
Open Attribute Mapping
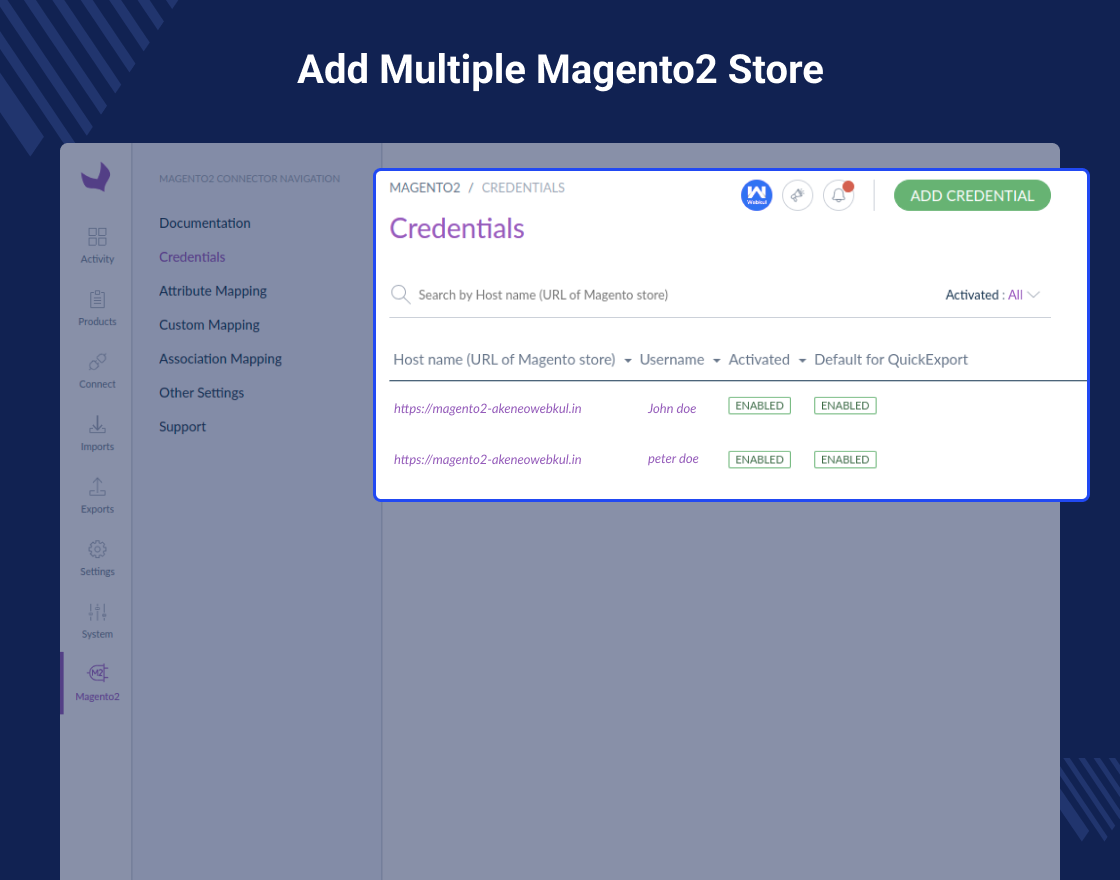coord(213,291)
